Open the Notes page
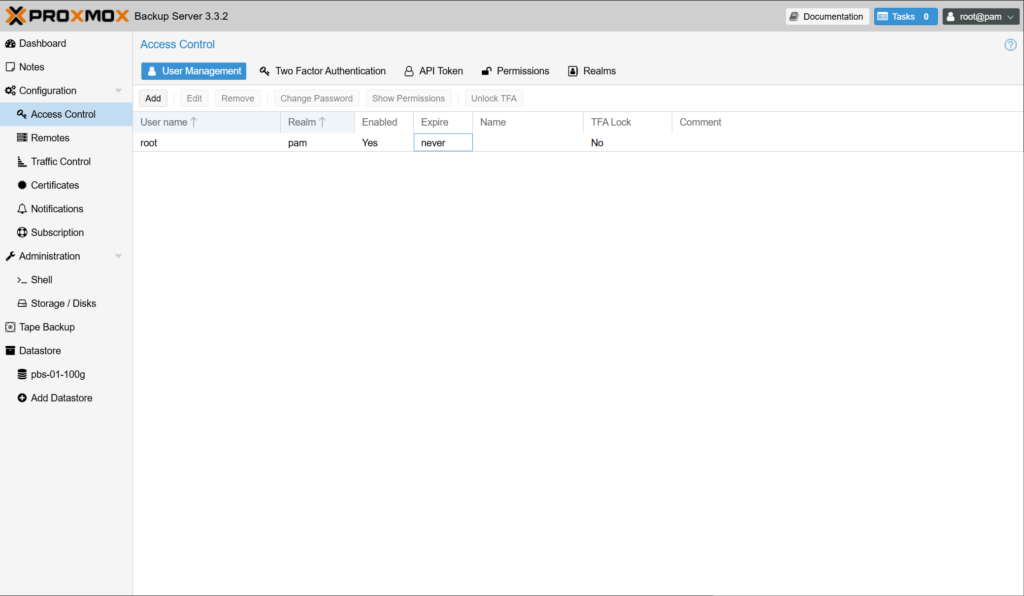Image resolution: width=1024 pixels, height=596 pixels. click(31, 67)
